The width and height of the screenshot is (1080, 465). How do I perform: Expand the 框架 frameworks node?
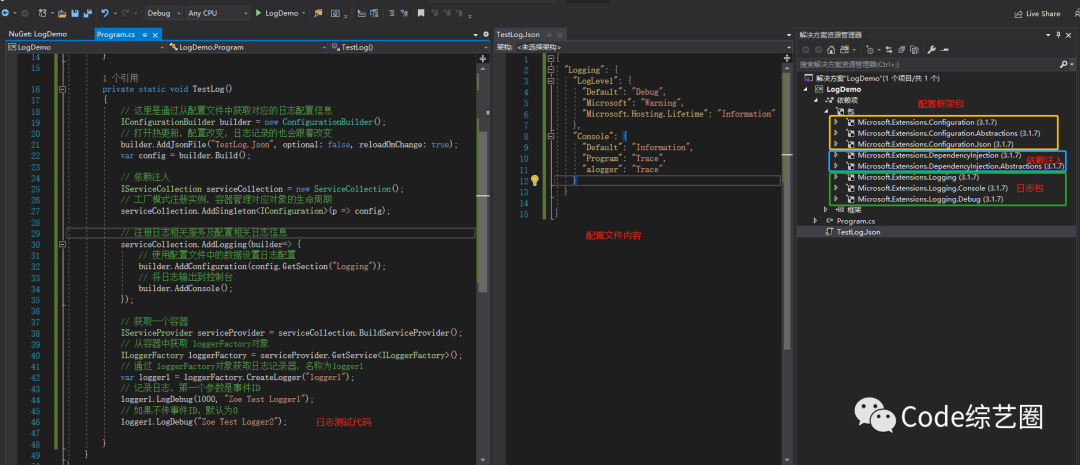[x=826, y=209]
